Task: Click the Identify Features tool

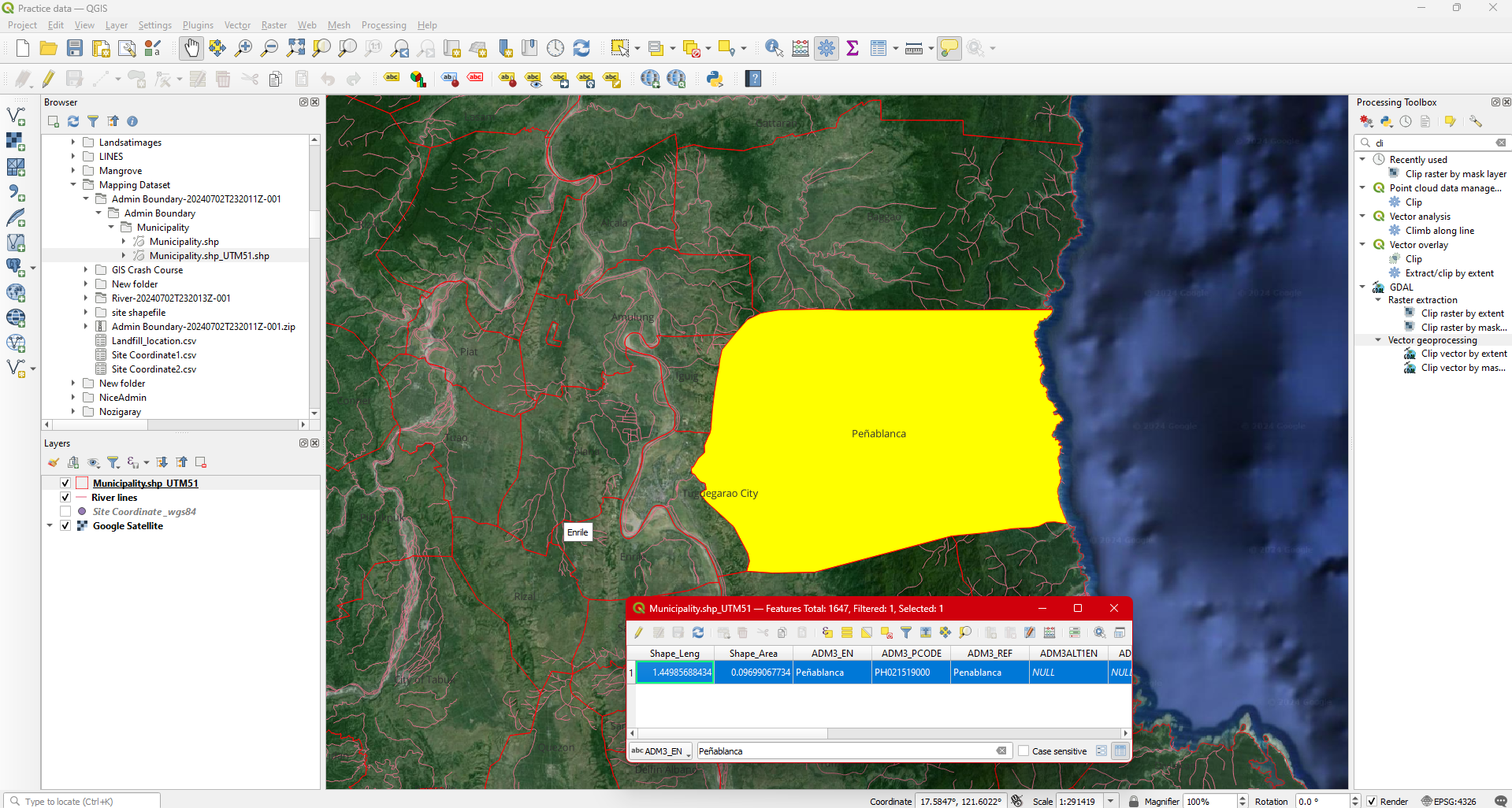Action: pos(774,49)
